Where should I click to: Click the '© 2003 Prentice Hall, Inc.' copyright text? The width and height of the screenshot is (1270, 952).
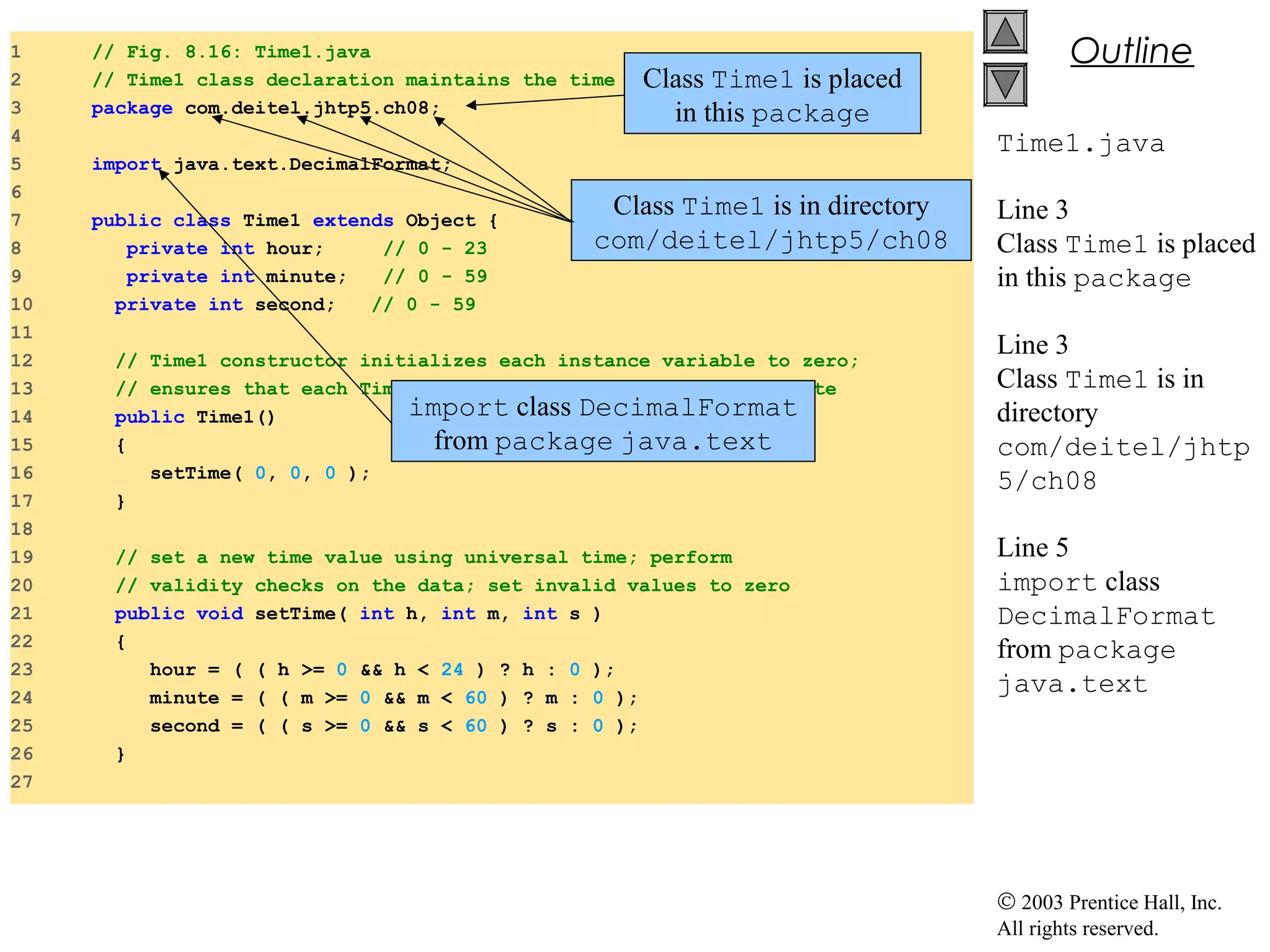click(1109, 902)
